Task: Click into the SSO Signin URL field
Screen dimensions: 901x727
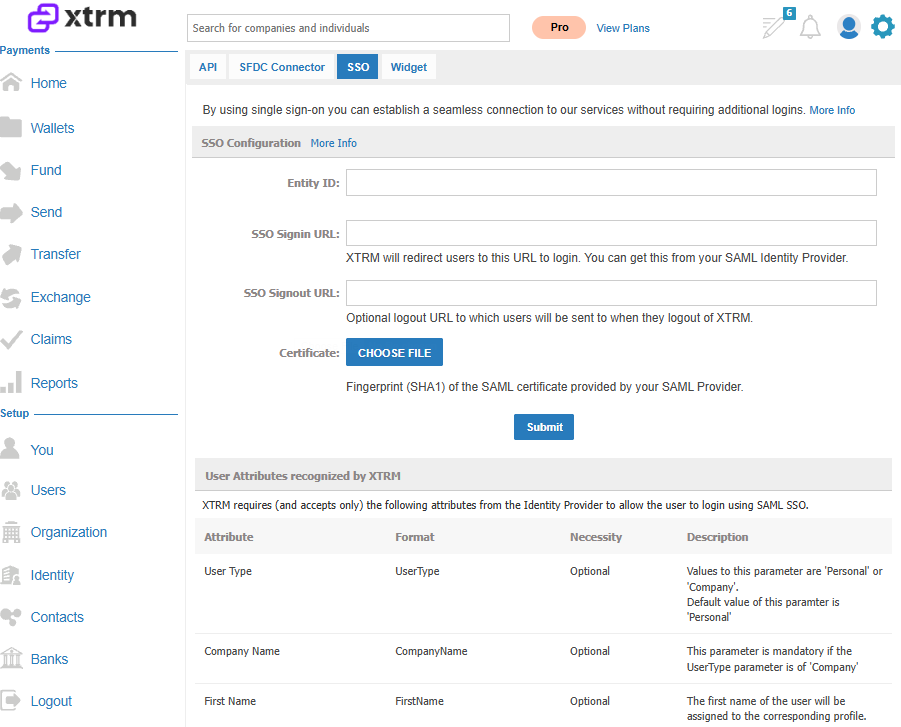Action: tap(611, 233)
